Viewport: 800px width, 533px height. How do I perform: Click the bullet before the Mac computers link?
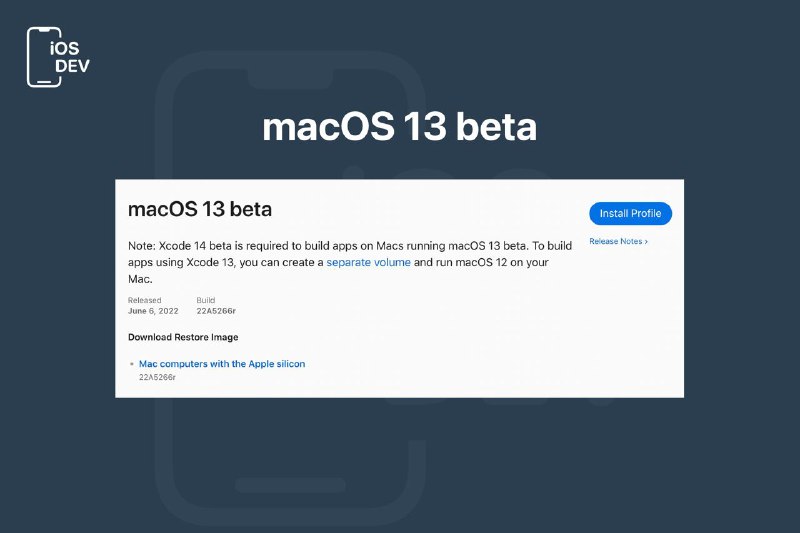point(132,364)
